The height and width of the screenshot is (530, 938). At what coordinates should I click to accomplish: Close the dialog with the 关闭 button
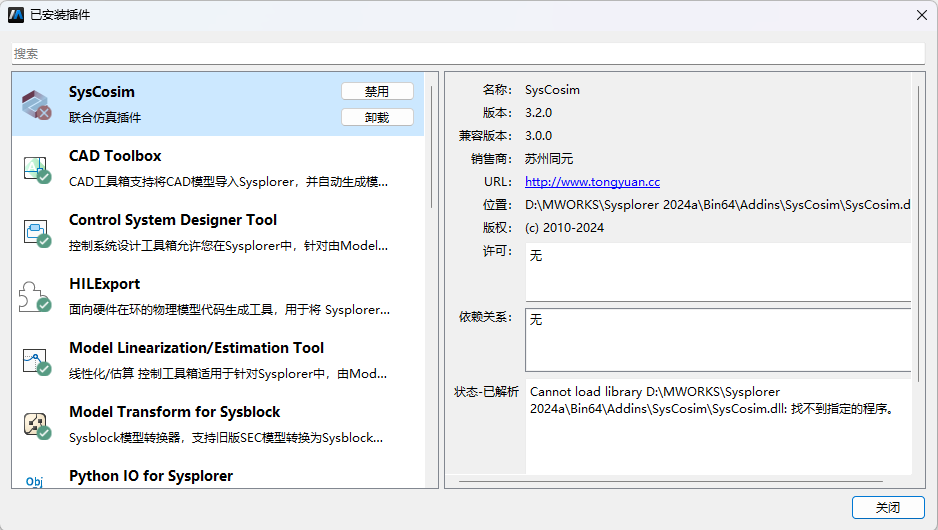[888, 507]
